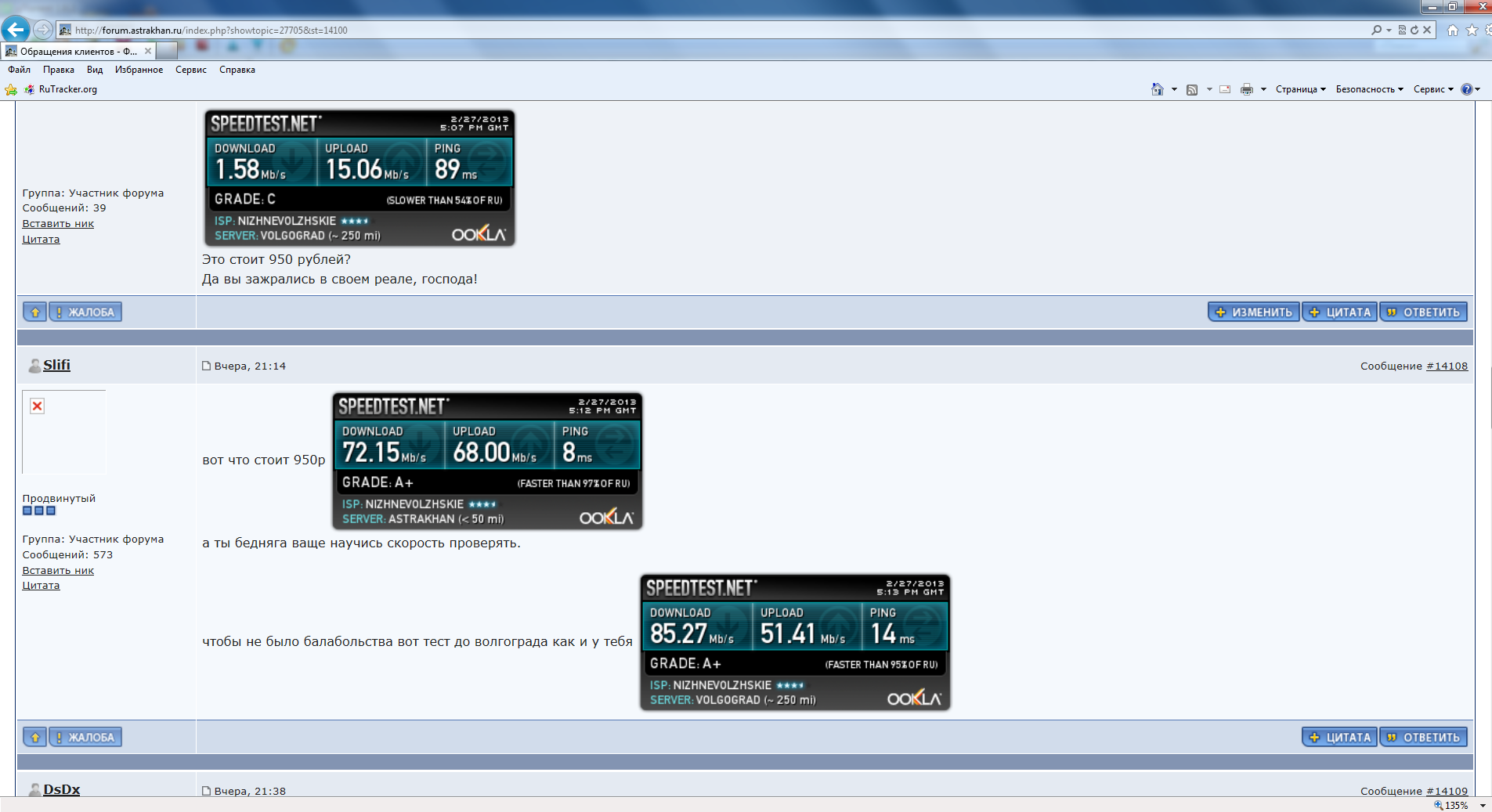Expand the Безопасность dropdown menu
The width and height of the screenshot is (1492, 812).
click(x=1369, y=89)
